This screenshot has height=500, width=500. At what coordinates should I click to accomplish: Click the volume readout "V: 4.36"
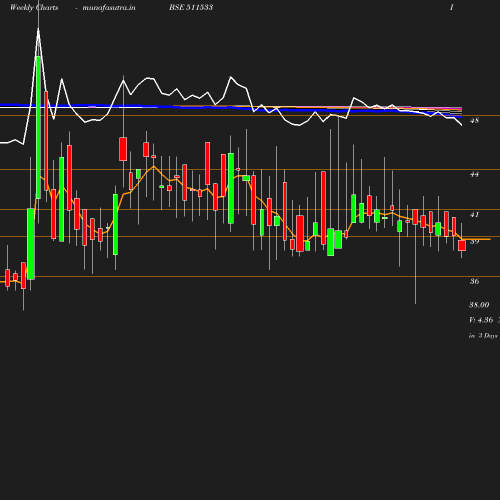point(481,320)
